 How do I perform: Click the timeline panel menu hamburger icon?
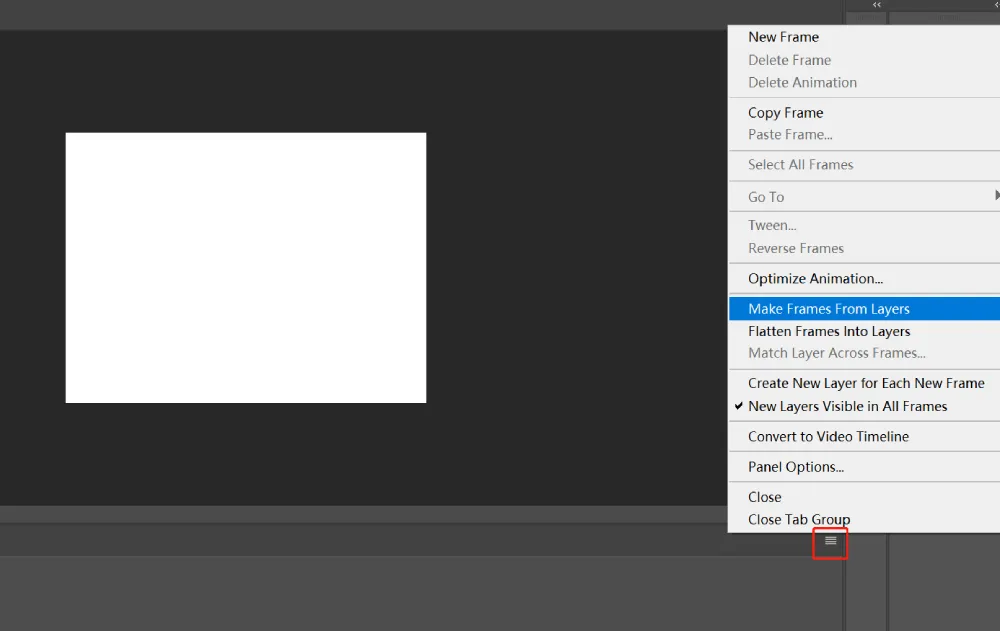click(x=830, y=541)
